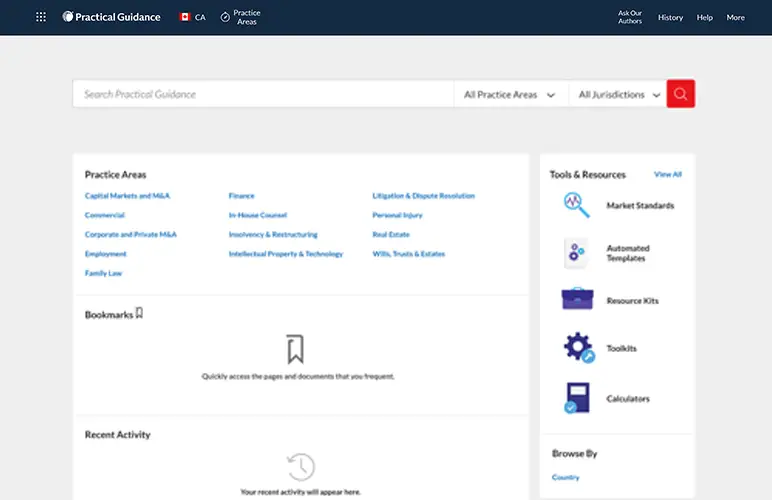The height and width of the screenshot is (500, 772).
Task: Open History in the top navigation
Action: (x=670, y=17)
